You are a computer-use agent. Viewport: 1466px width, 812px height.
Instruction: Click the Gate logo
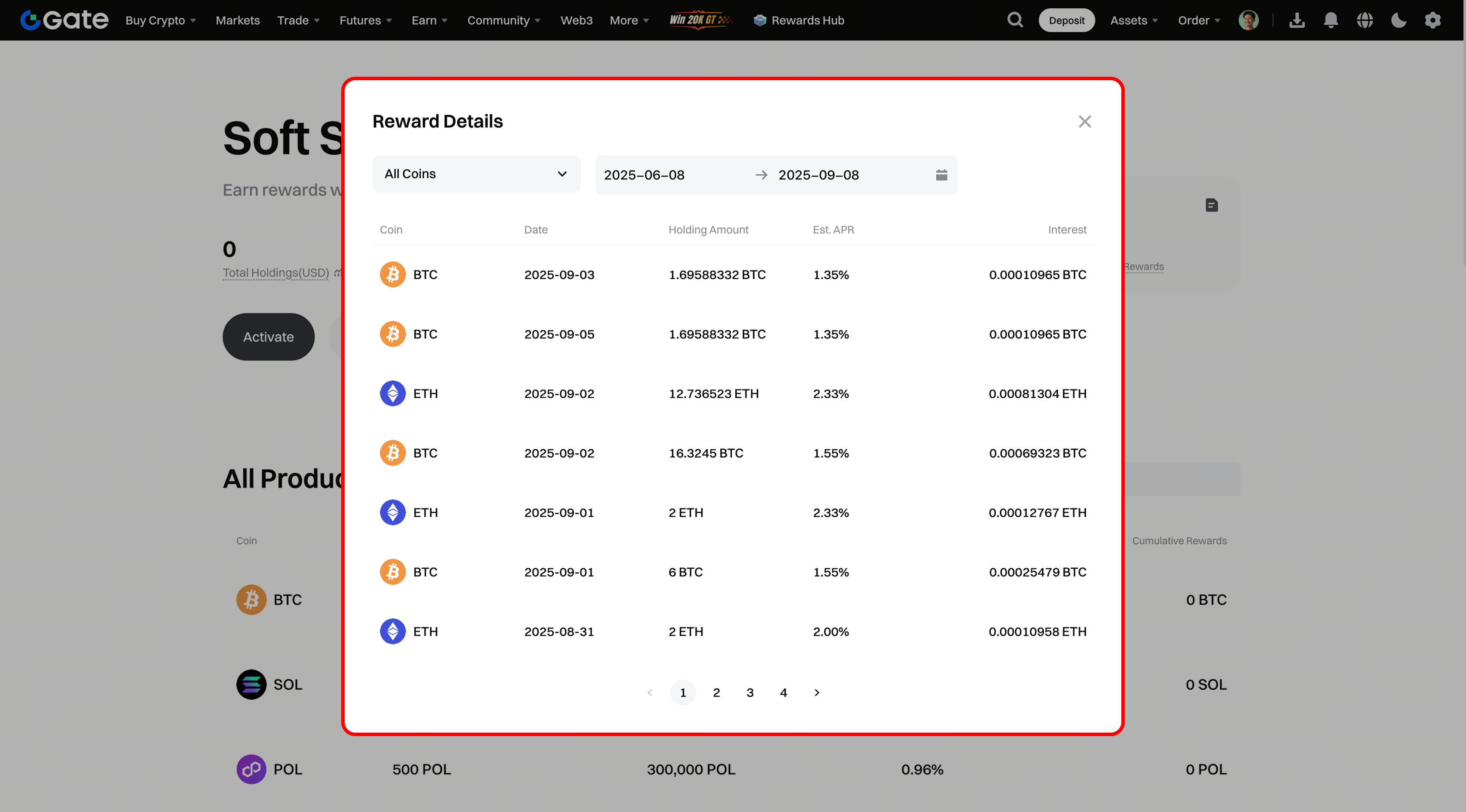click(x=64, y=20)
